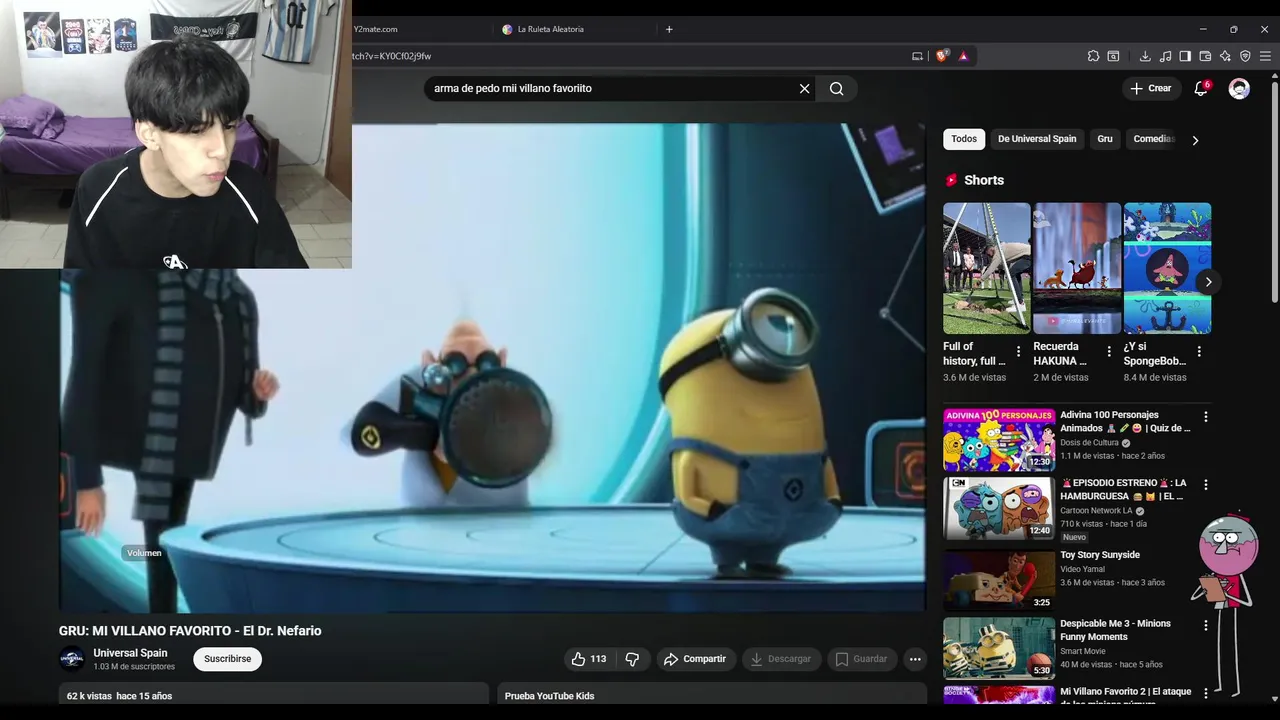Open the Leo AI sparkle icon

tap(1225, 56)
